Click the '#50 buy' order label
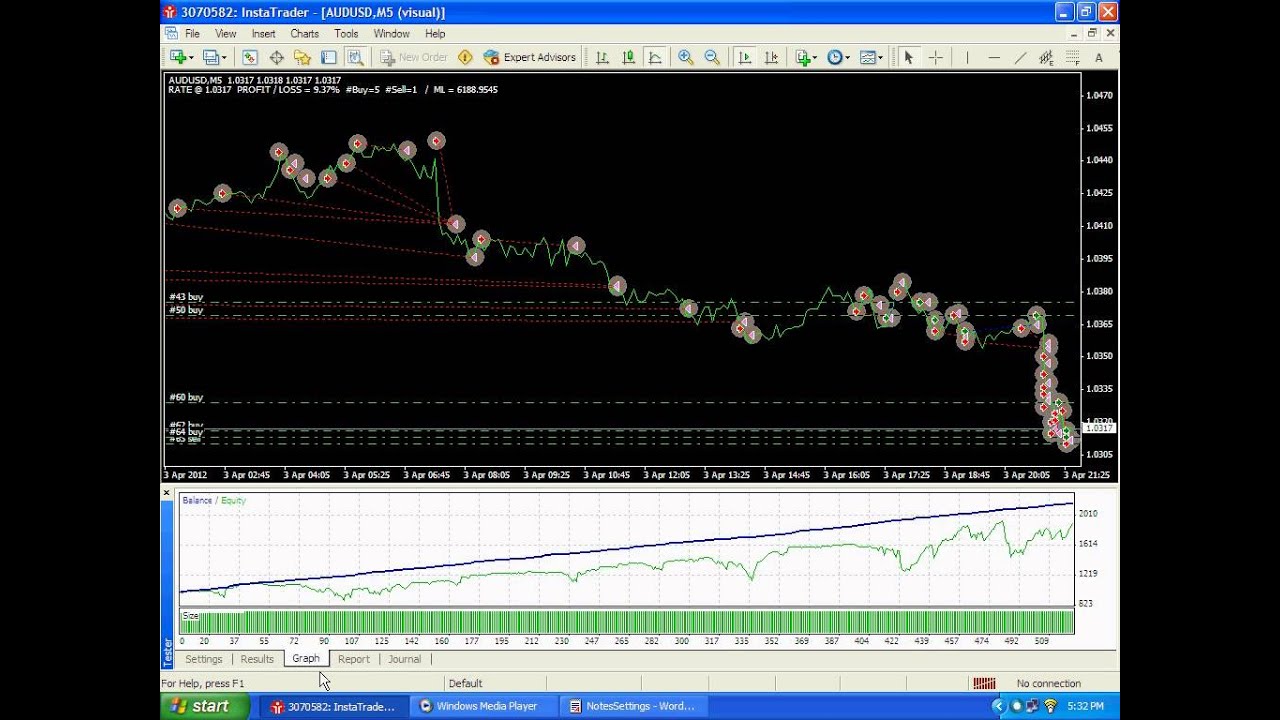Viewport: 1280px width, 720px height. coord(186,310)
